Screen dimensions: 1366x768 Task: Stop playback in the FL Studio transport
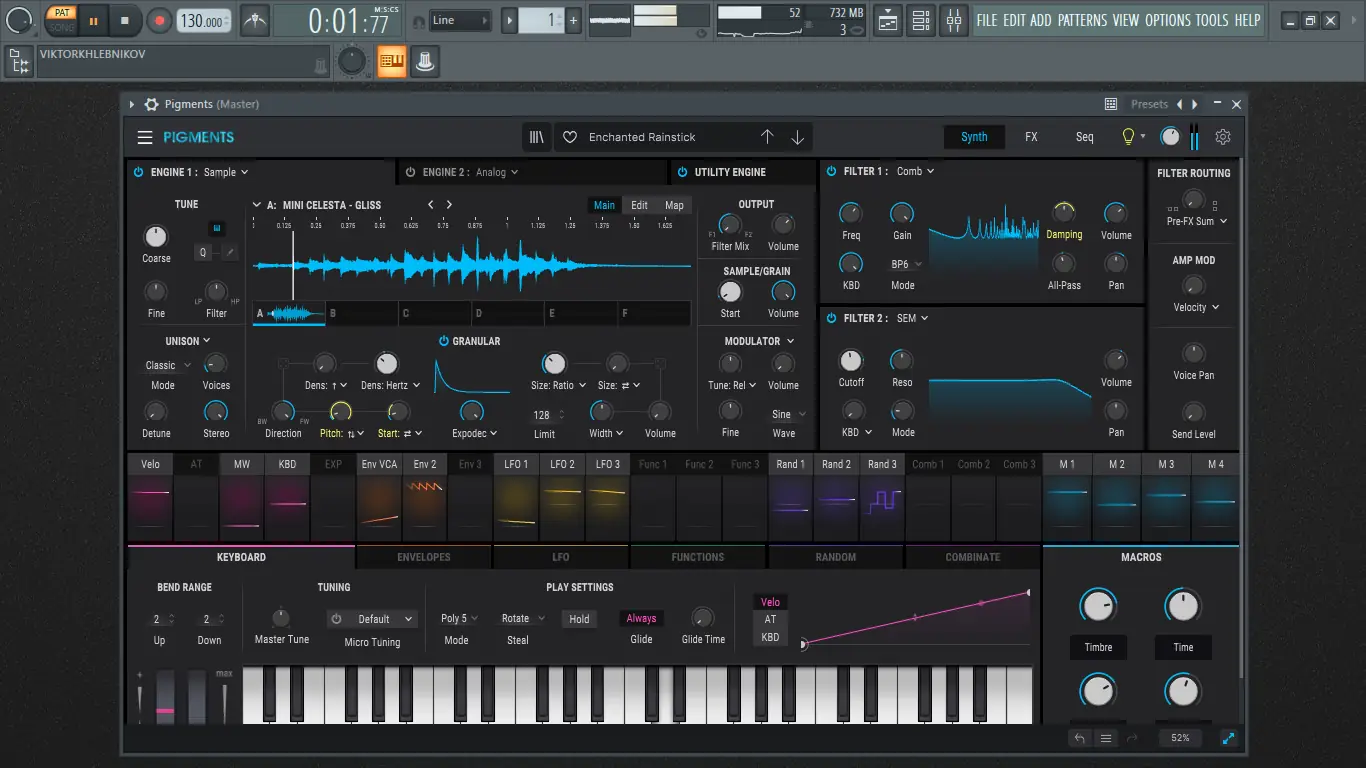click(x=125, y=20)
